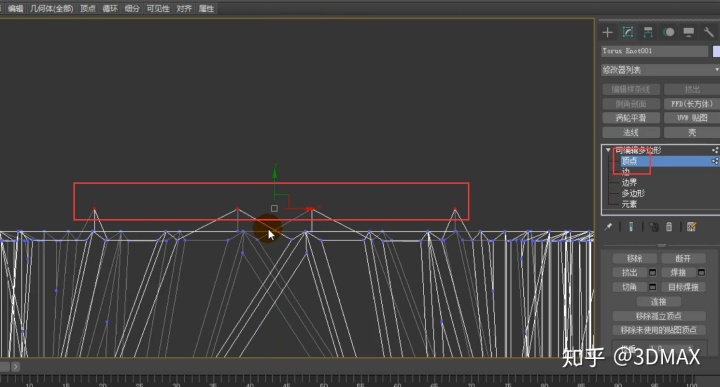The height and width of the screenshot is (387, 720).
Task: Apply the 壳 modifier
Action: click(692, 132)
